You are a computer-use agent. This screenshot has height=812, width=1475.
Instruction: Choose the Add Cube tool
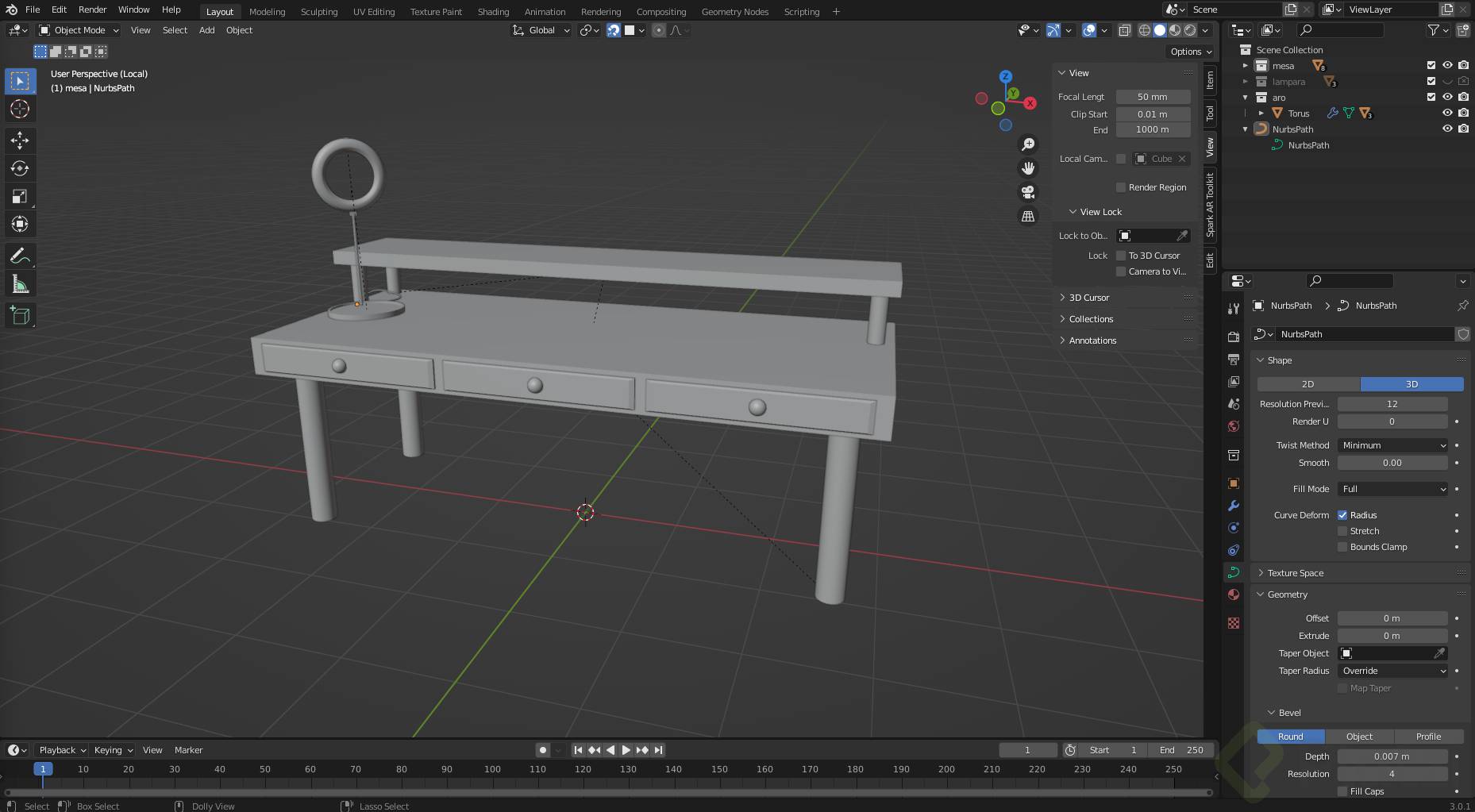[20, 316]
